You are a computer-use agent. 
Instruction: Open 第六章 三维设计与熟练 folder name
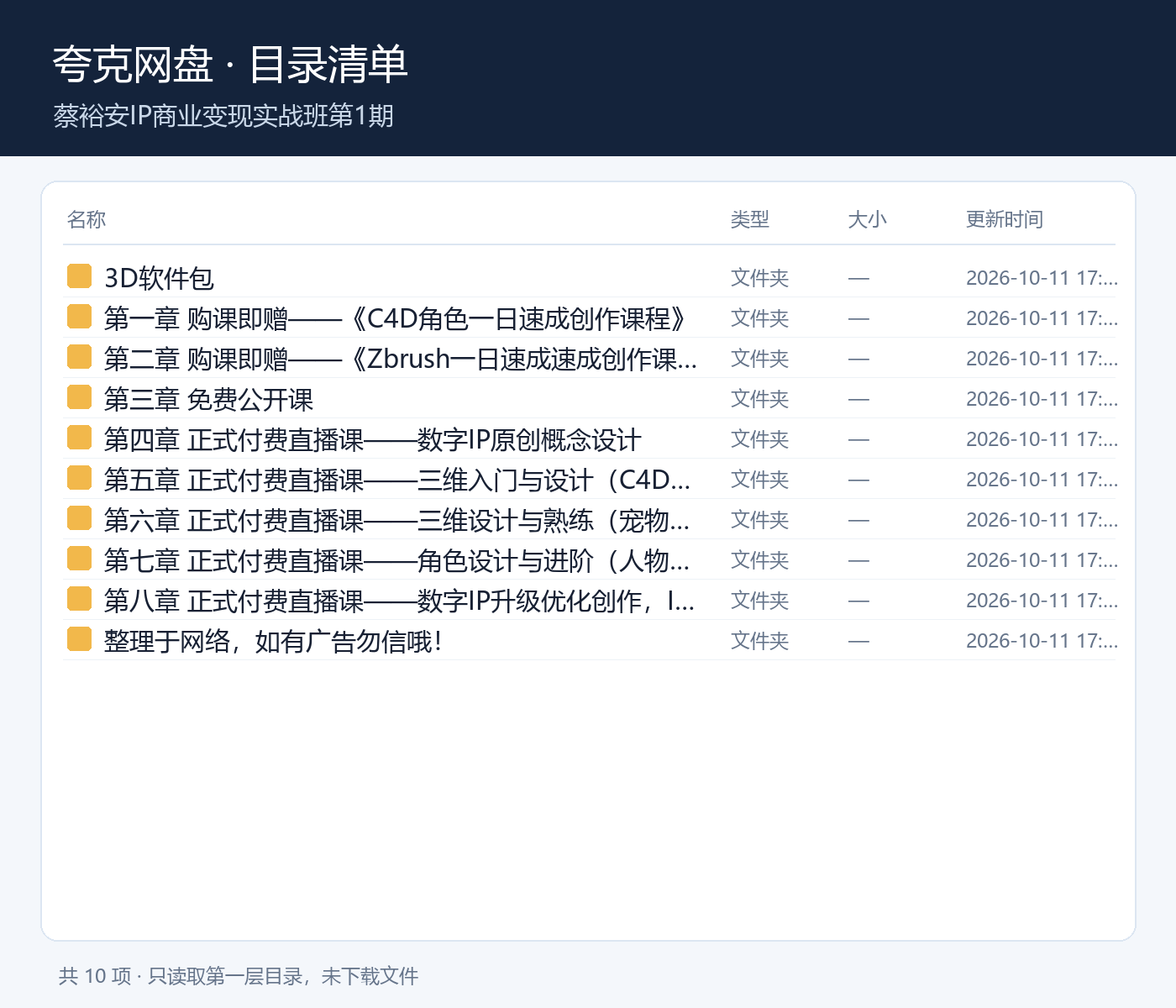coord(397,520)
